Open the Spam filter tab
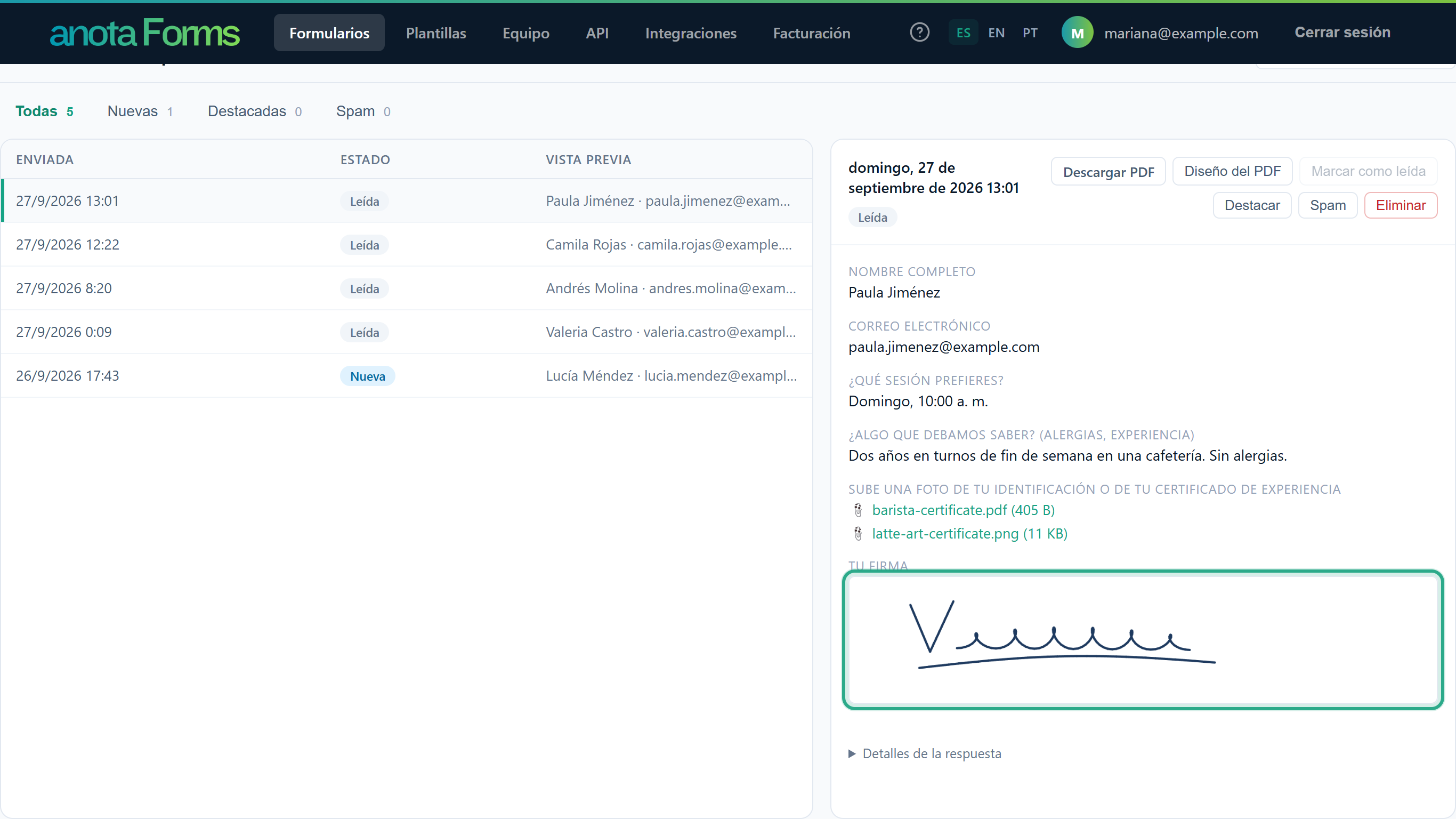Image resolution: width=1456 pixels, height=819 pixels. tap(363, 111)
